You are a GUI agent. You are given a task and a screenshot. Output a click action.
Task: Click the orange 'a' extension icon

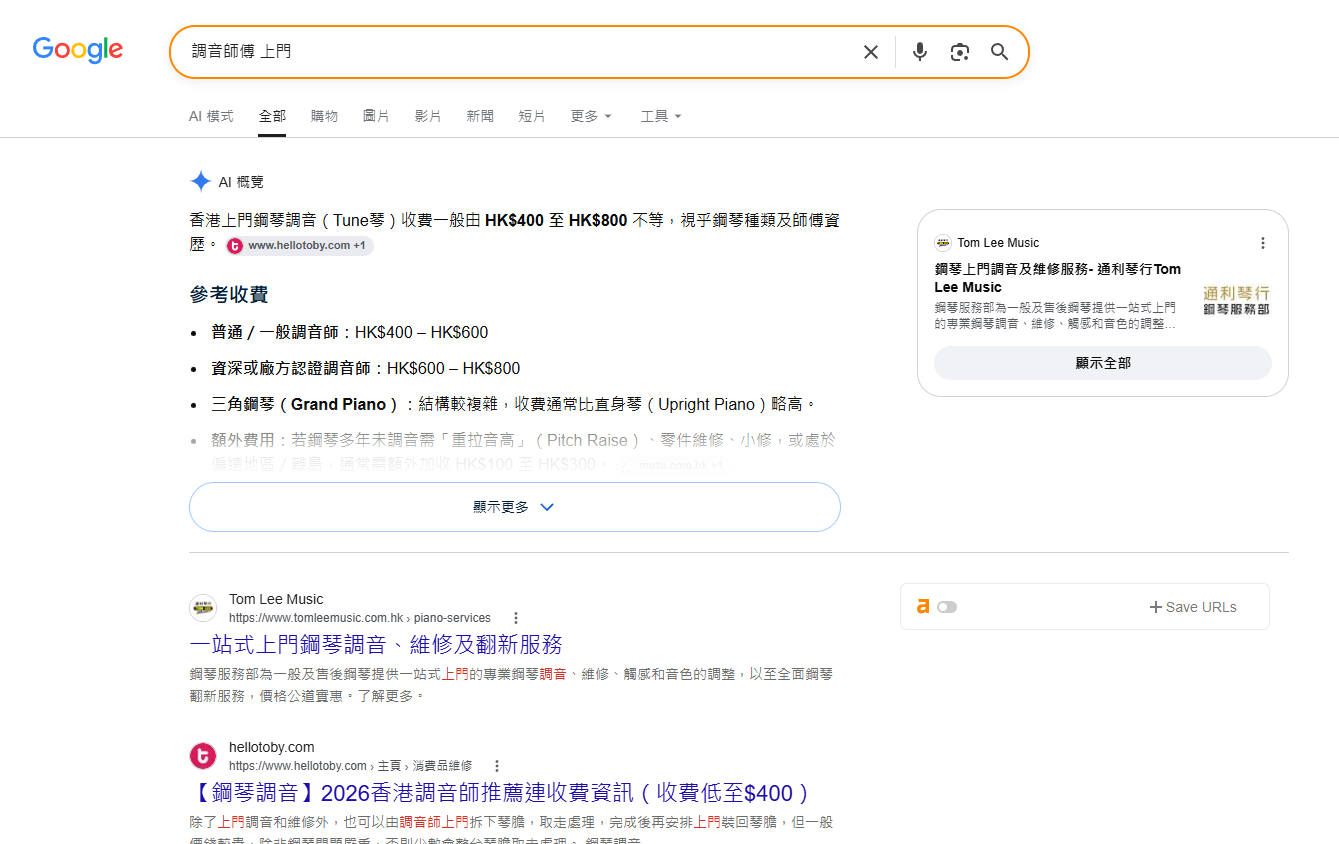(x=923, y=606)
